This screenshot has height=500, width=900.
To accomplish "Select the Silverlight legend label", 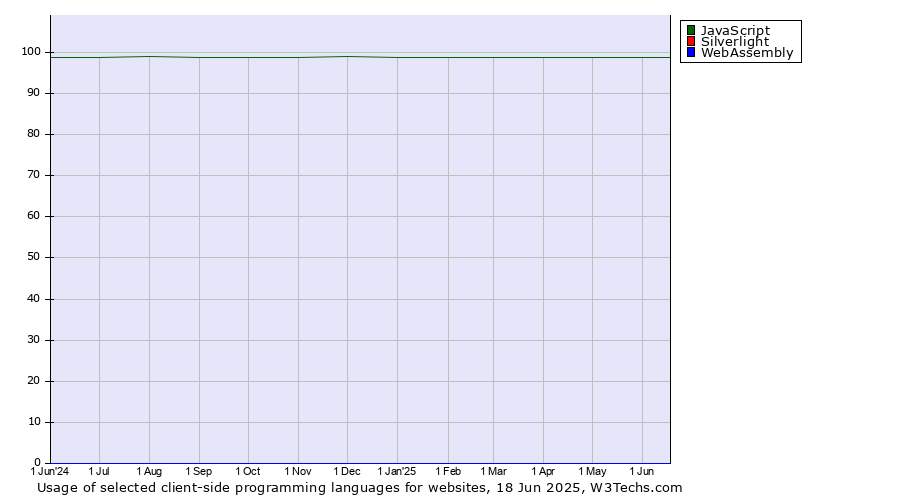I will coord(735,41).
